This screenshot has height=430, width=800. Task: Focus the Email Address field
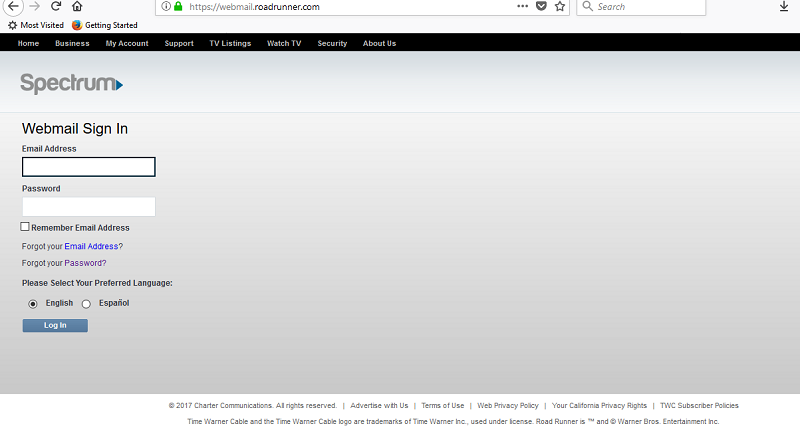89,167
